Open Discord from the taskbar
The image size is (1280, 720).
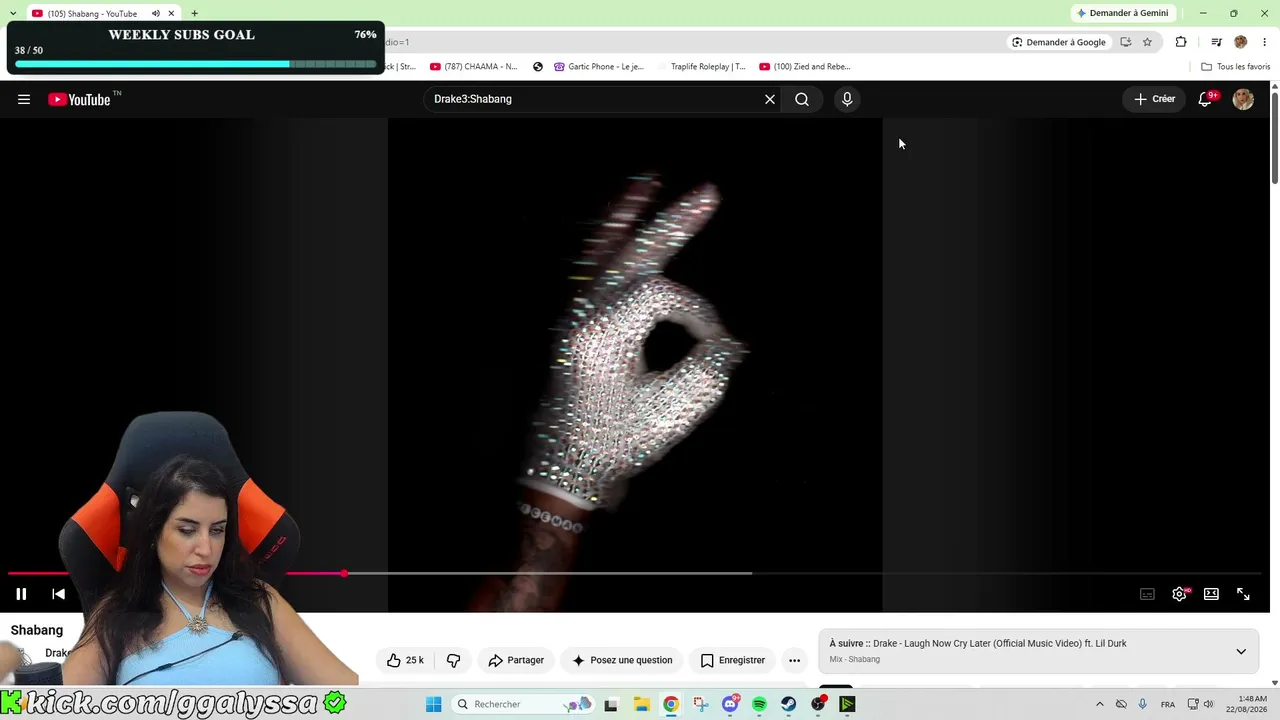pos(730,704)
